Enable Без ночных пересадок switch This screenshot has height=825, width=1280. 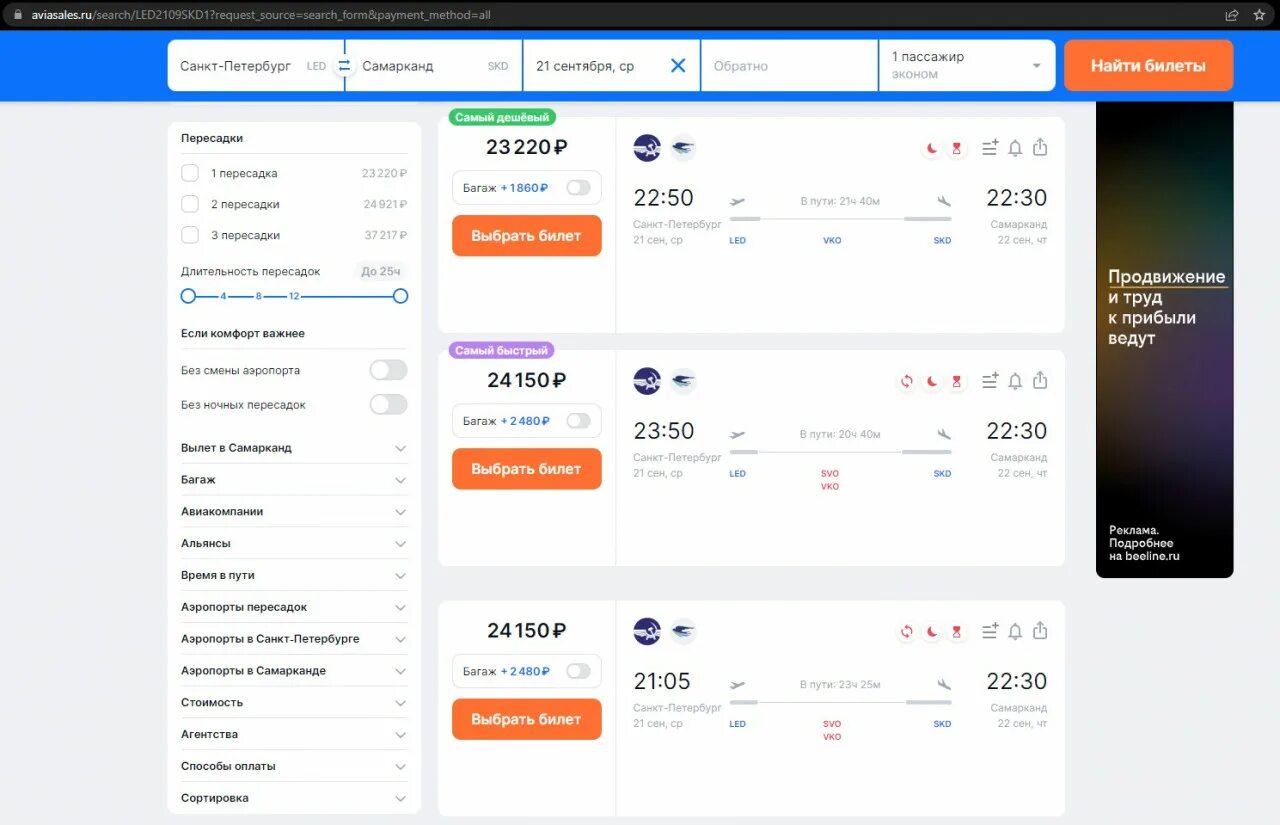pos(388,404)
